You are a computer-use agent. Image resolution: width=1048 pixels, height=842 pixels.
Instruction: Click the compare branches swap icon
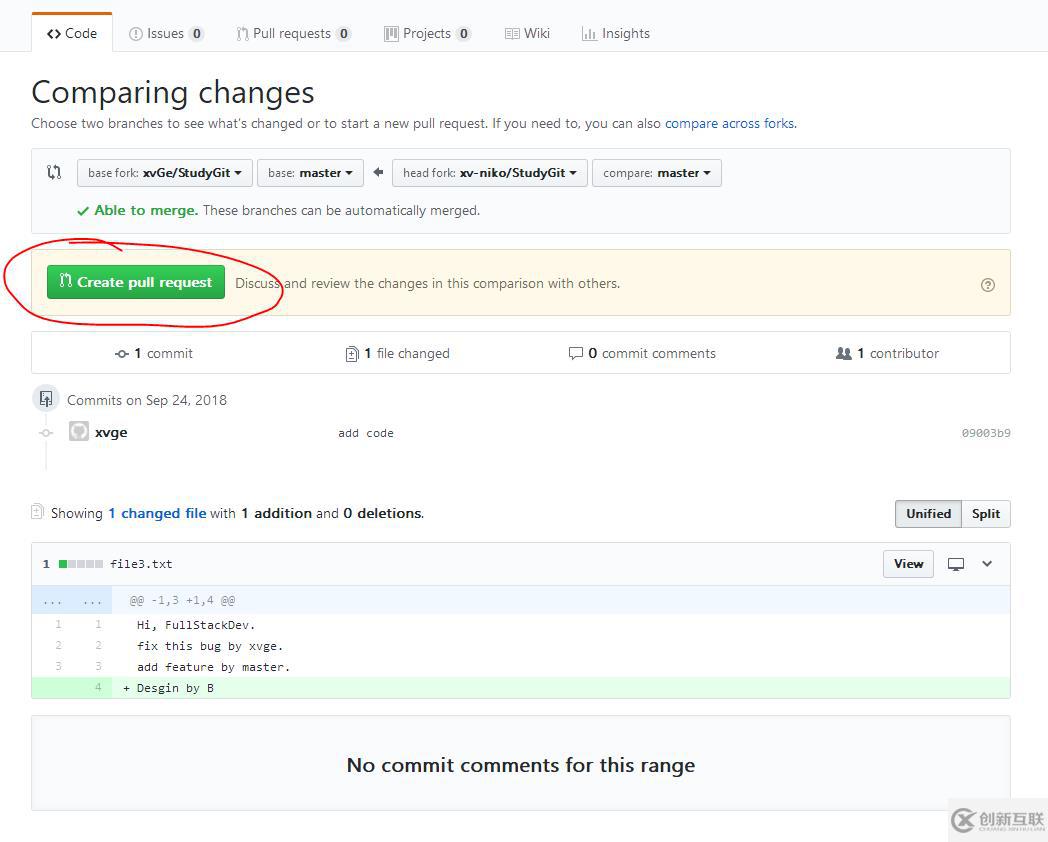[x=54, y=172]
